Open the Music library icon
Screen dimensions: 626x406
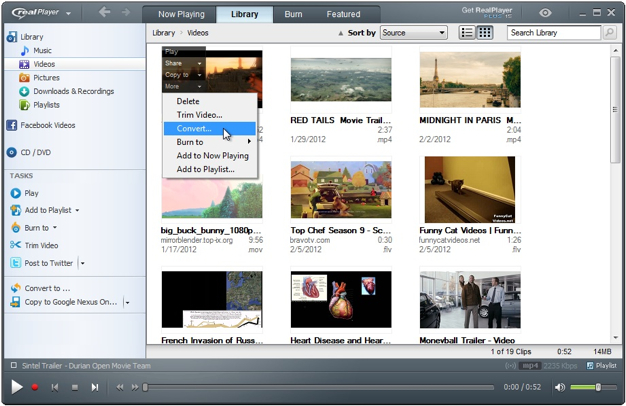25,51
